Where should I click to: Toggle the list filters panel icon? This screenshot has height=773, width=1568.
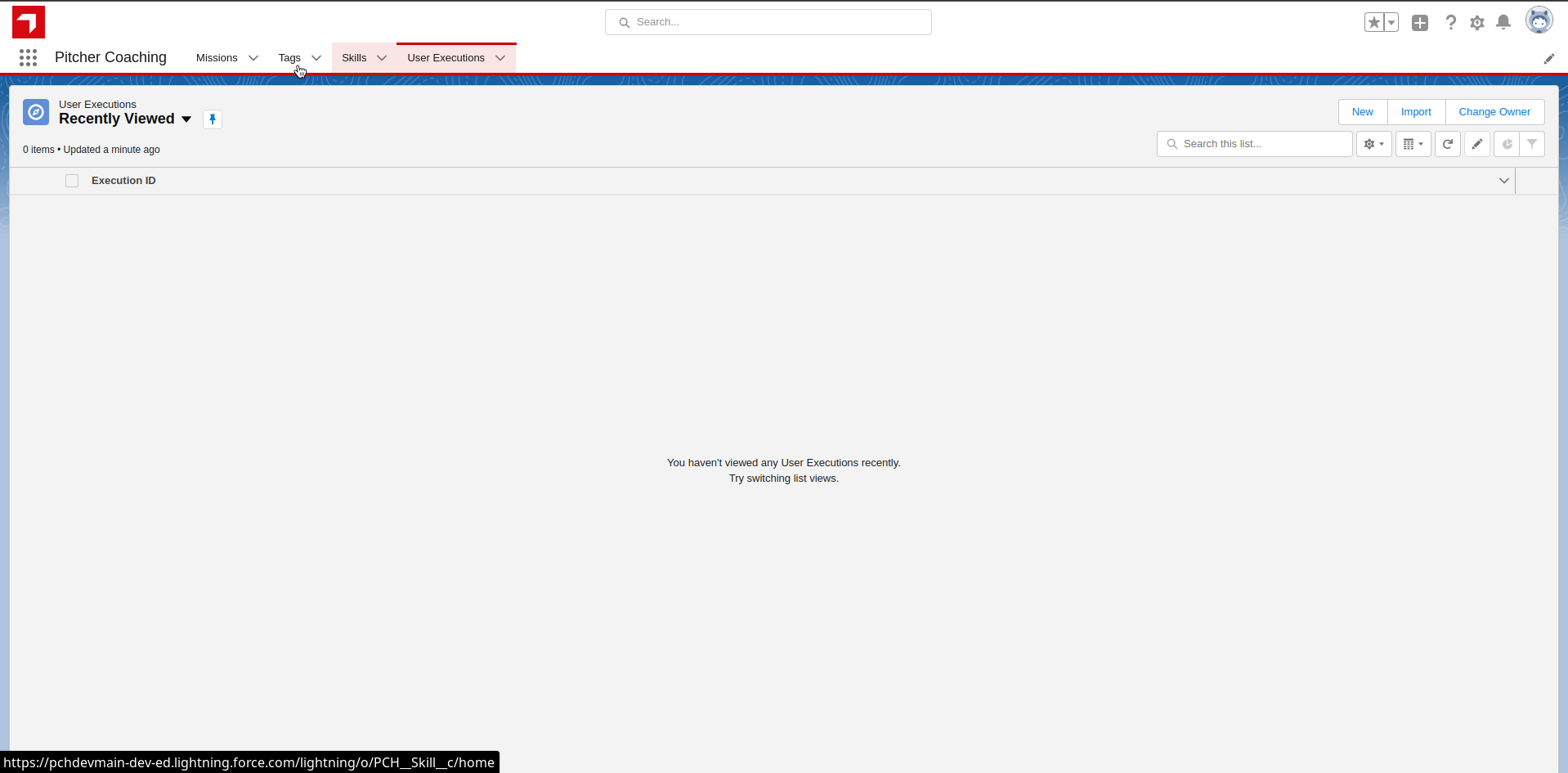click(1532, 144)
